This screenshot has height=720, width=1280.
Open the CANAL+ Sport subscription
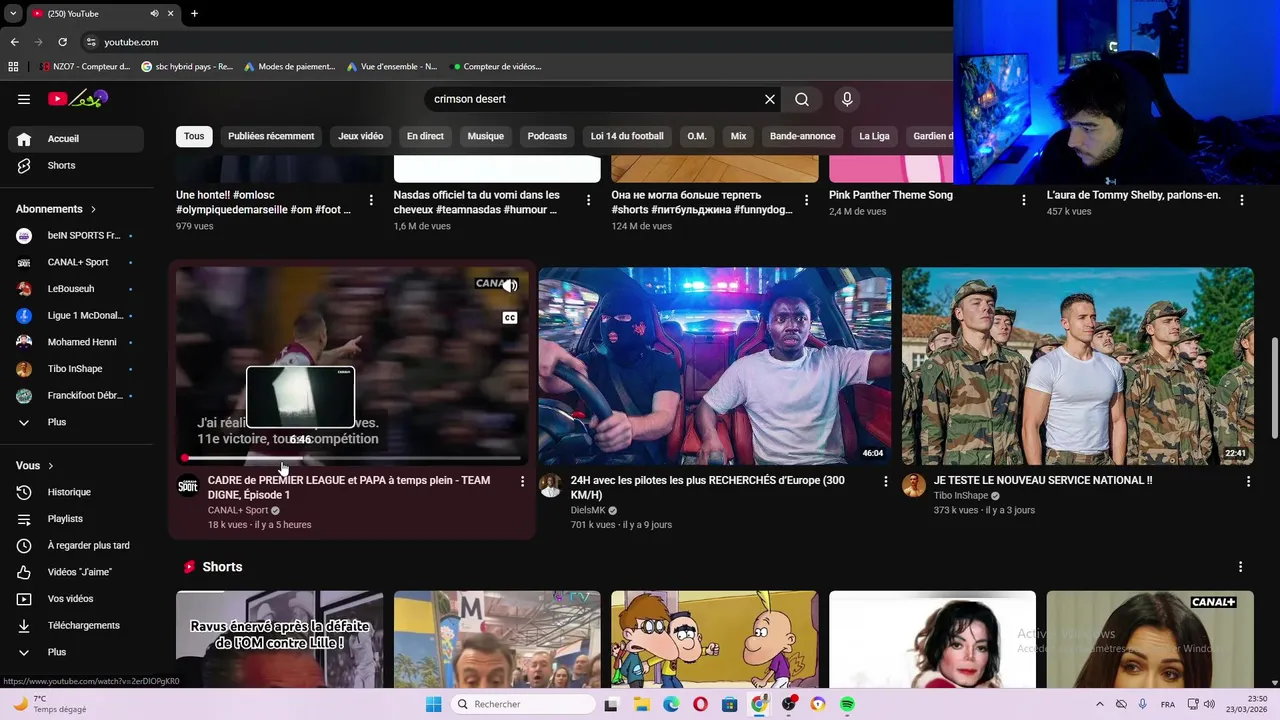[x=76, y=262]
